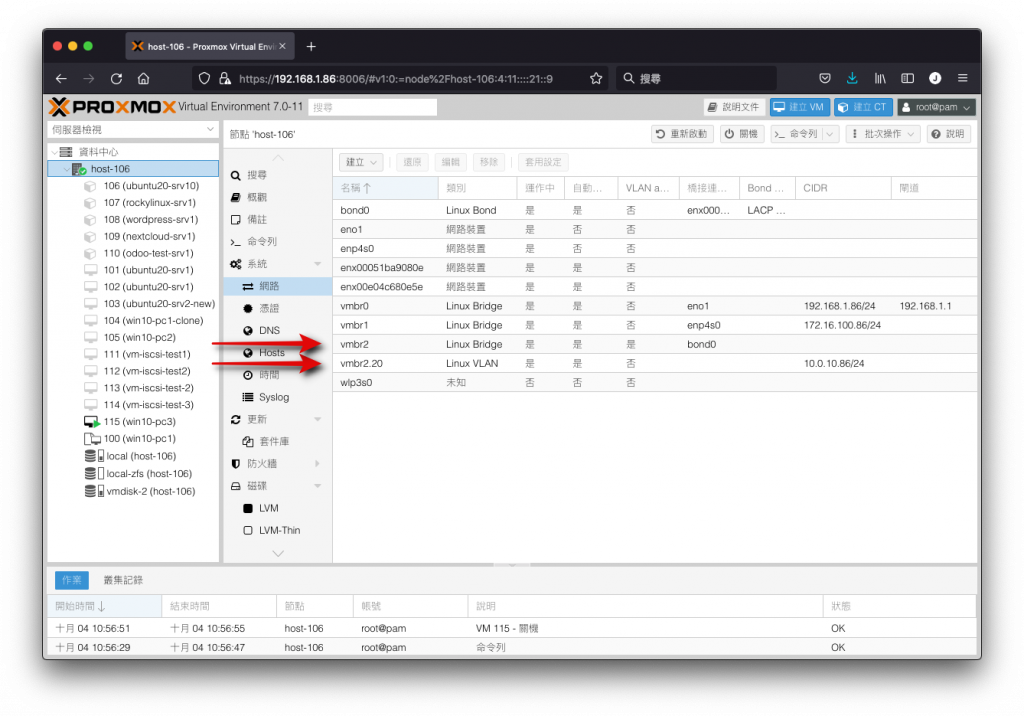Open 搜尋 node menu item
The image size is (1024, 716).
278,175
